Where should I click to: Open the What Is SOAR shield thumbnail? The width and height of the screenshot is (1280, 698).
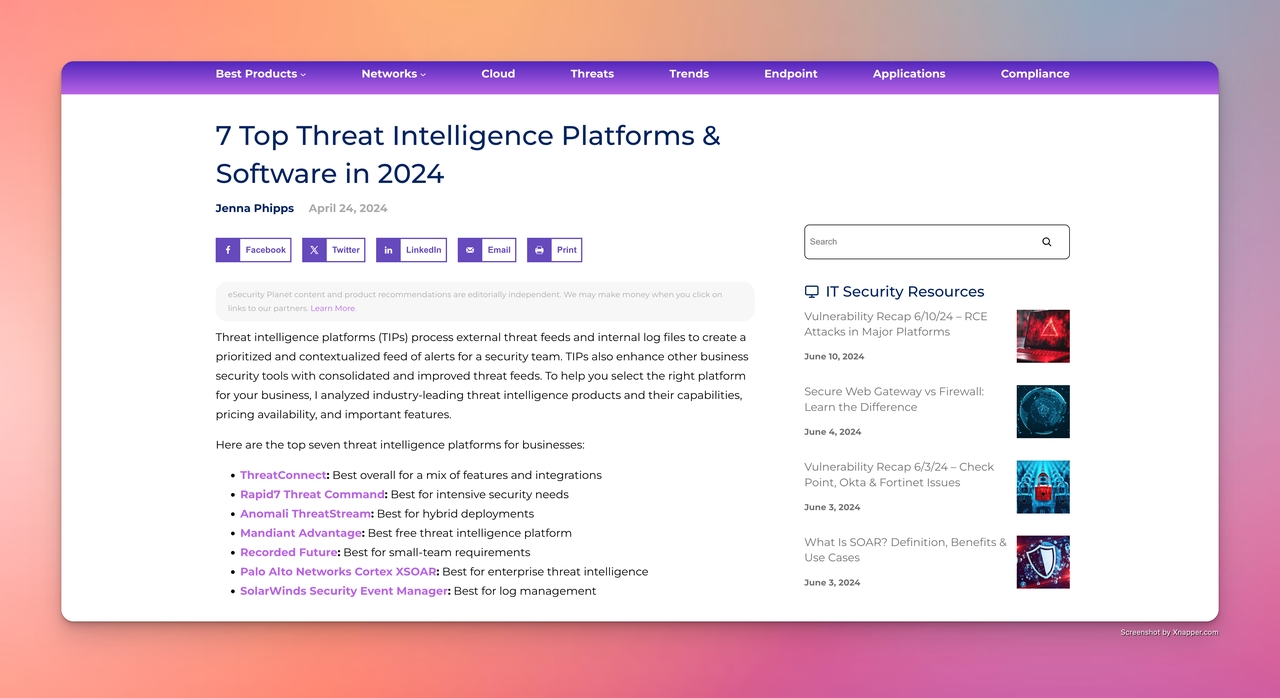(x=1042, y=562)
